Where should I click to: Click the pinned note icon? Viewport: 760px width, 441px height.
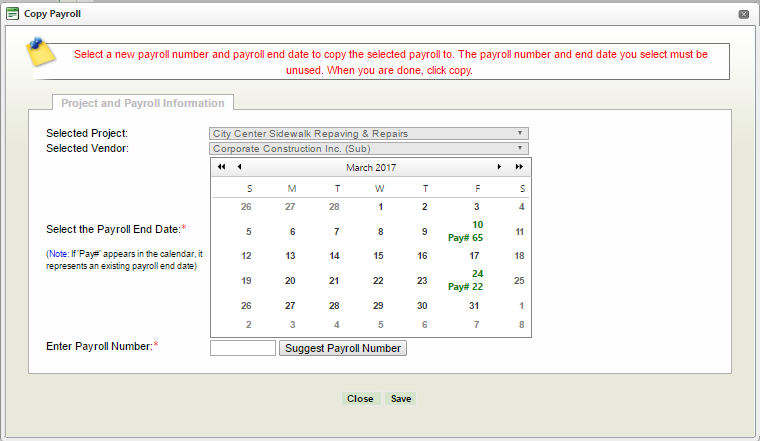click(41, 51)
